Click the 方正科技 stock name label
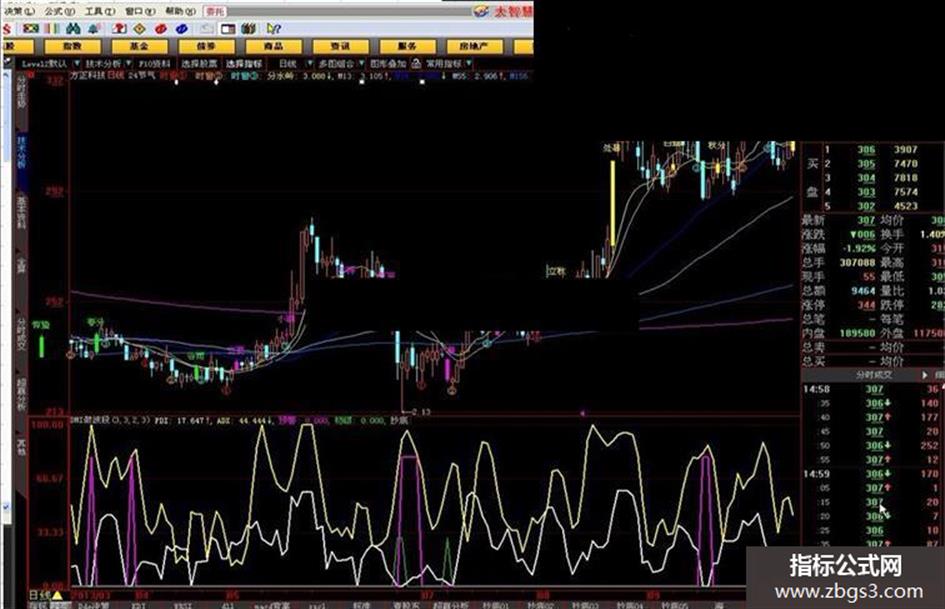Screen dimensions: 945x609 (88, 75)
